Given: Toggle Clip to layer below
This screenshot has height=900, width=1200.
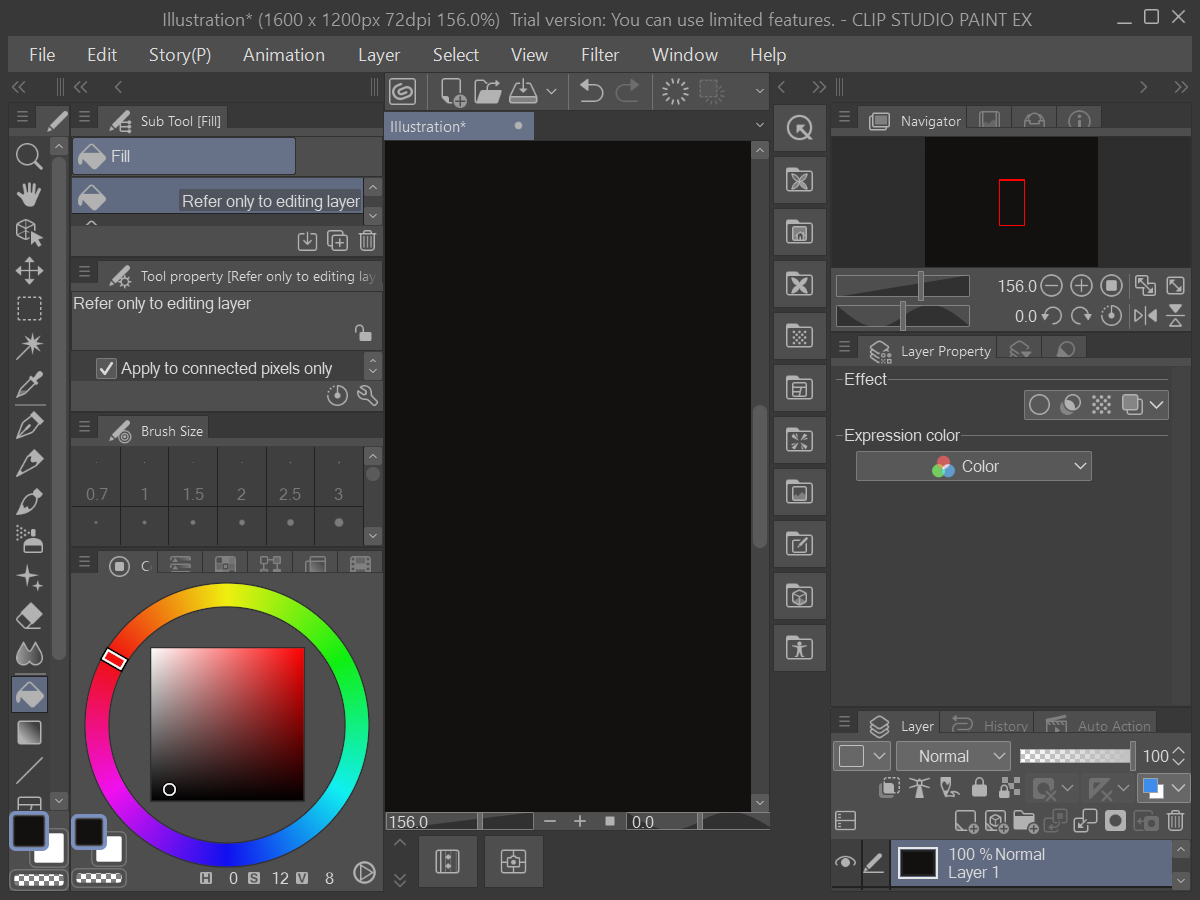Looking at the screenshot, I should tap(889, 788).
